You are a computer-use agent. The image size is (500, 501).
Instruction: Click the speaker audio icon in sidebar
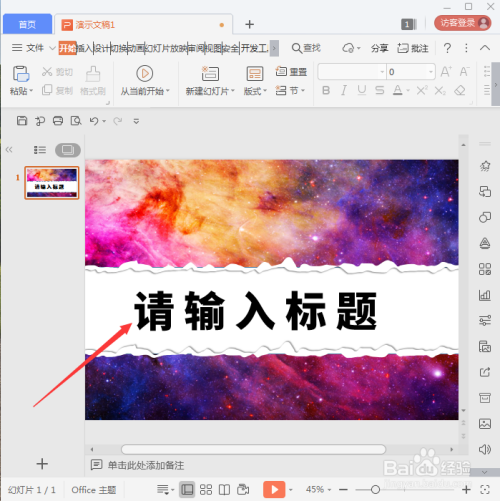[x=485, y=450]
